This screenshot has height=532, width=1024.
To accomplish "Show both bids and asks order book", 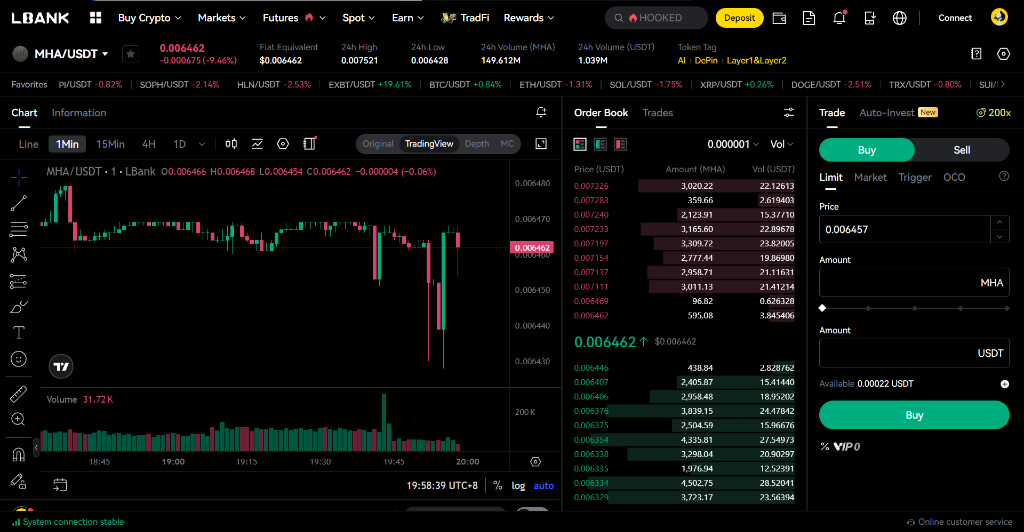I will coord(580,144).
